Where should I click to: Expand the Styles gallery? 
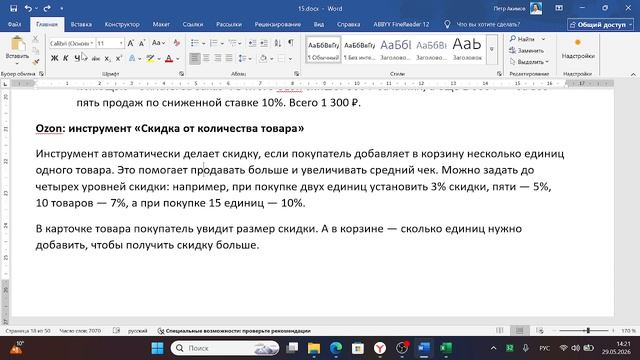(x=492, y=49)
